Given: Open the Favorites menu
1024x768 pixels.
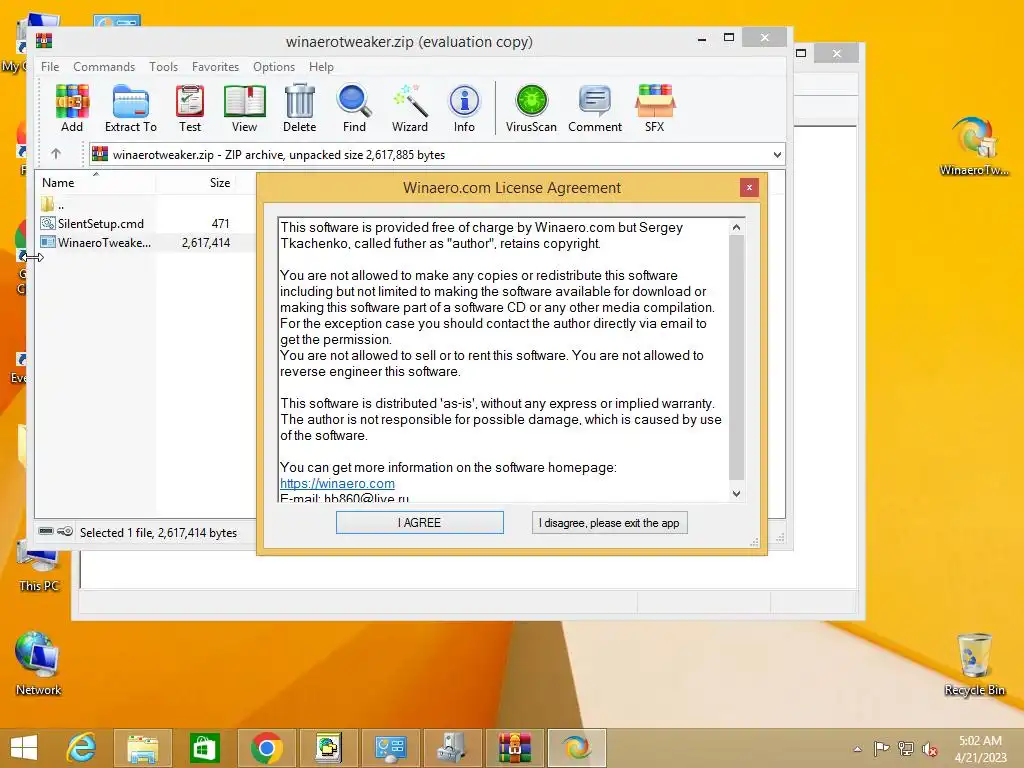Looking at the screenshot, I should 216,67.
